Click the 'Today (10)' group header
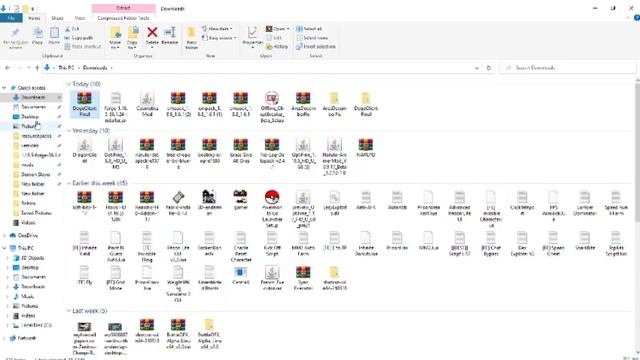 pyautogui.click(x=86, y=84)
